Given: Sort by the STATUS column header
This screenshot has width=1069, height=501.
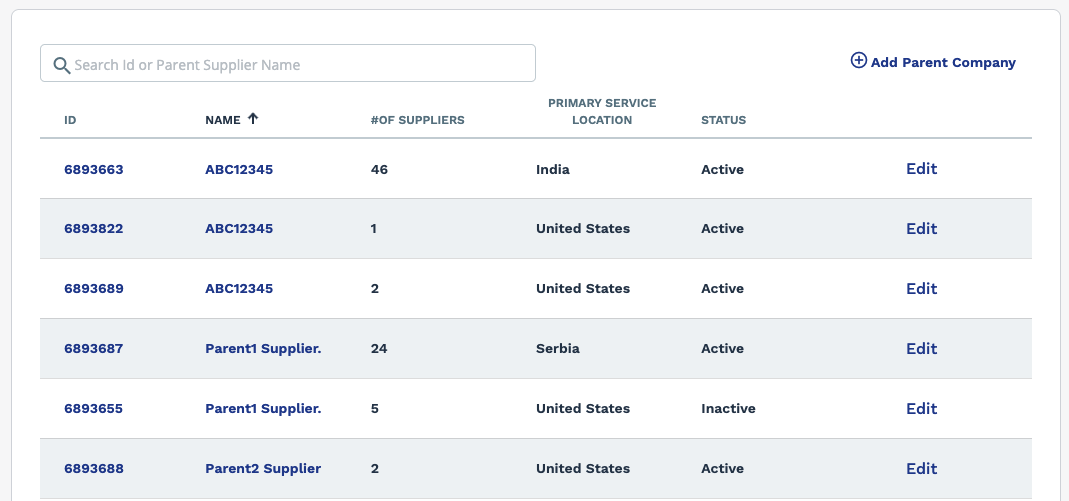Looking at the screenshot, I should click(723, 121).
